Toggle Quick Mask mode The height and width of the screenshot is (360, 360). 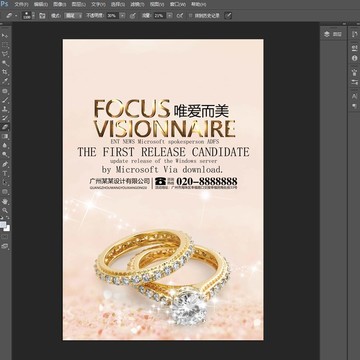pyautogui.click(x=5, y=237)
